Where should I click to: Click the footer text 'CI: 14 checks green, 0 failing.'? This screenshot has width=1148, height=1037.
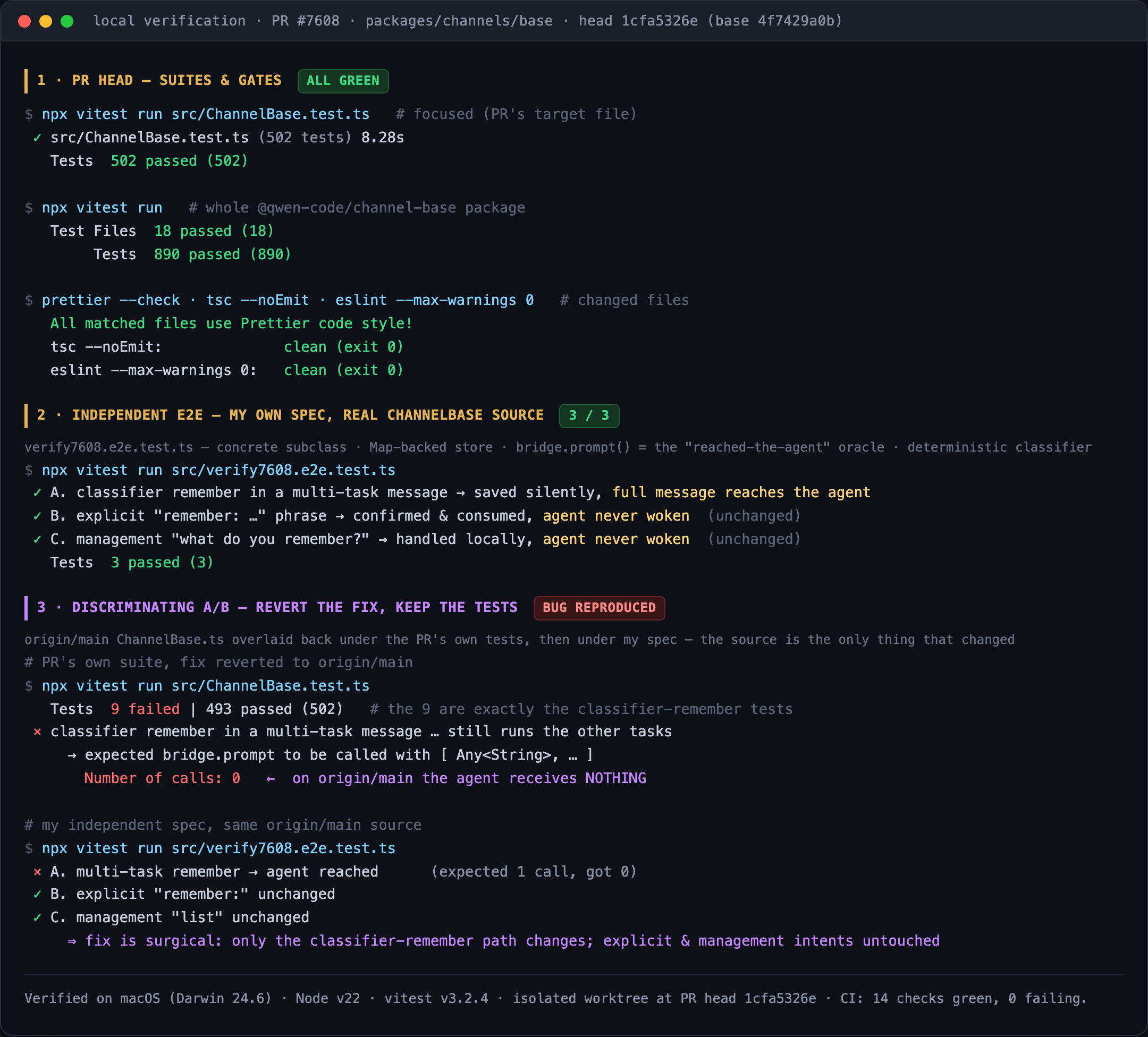(x=964, y=999)
